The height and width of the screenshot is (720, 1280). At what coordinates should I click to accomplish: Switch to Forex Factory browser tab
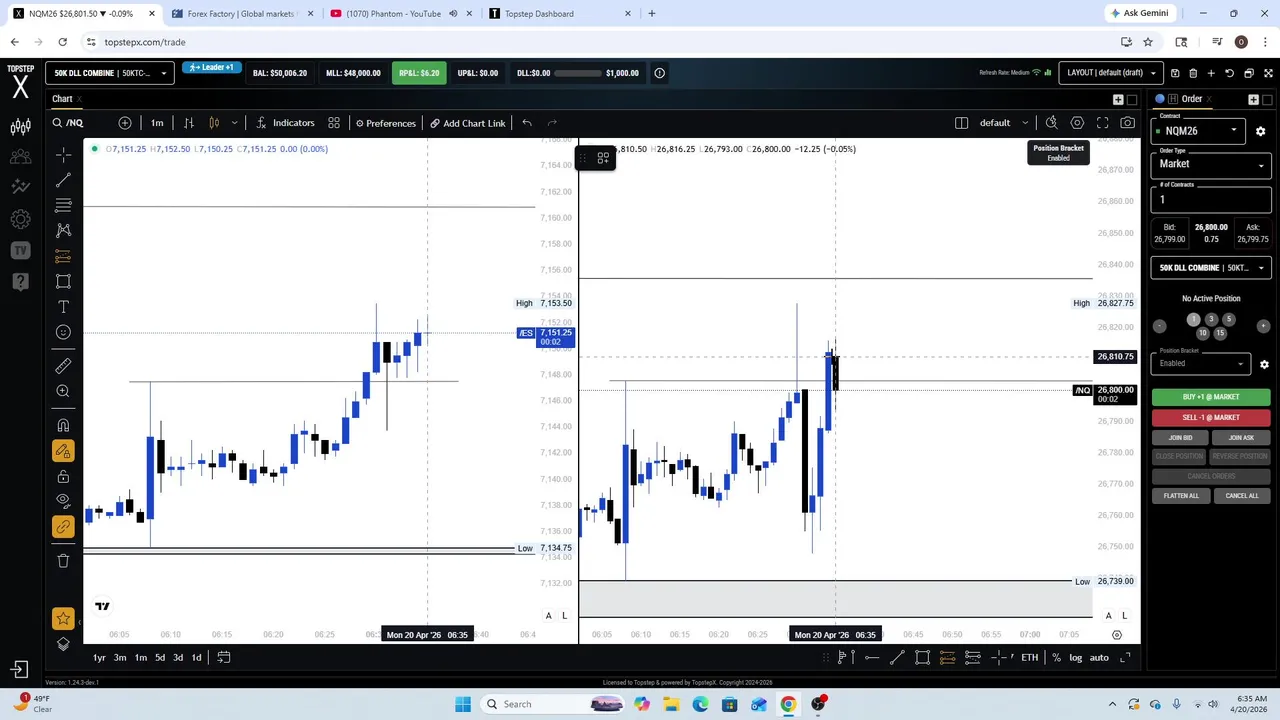click(x=240, y=14)
